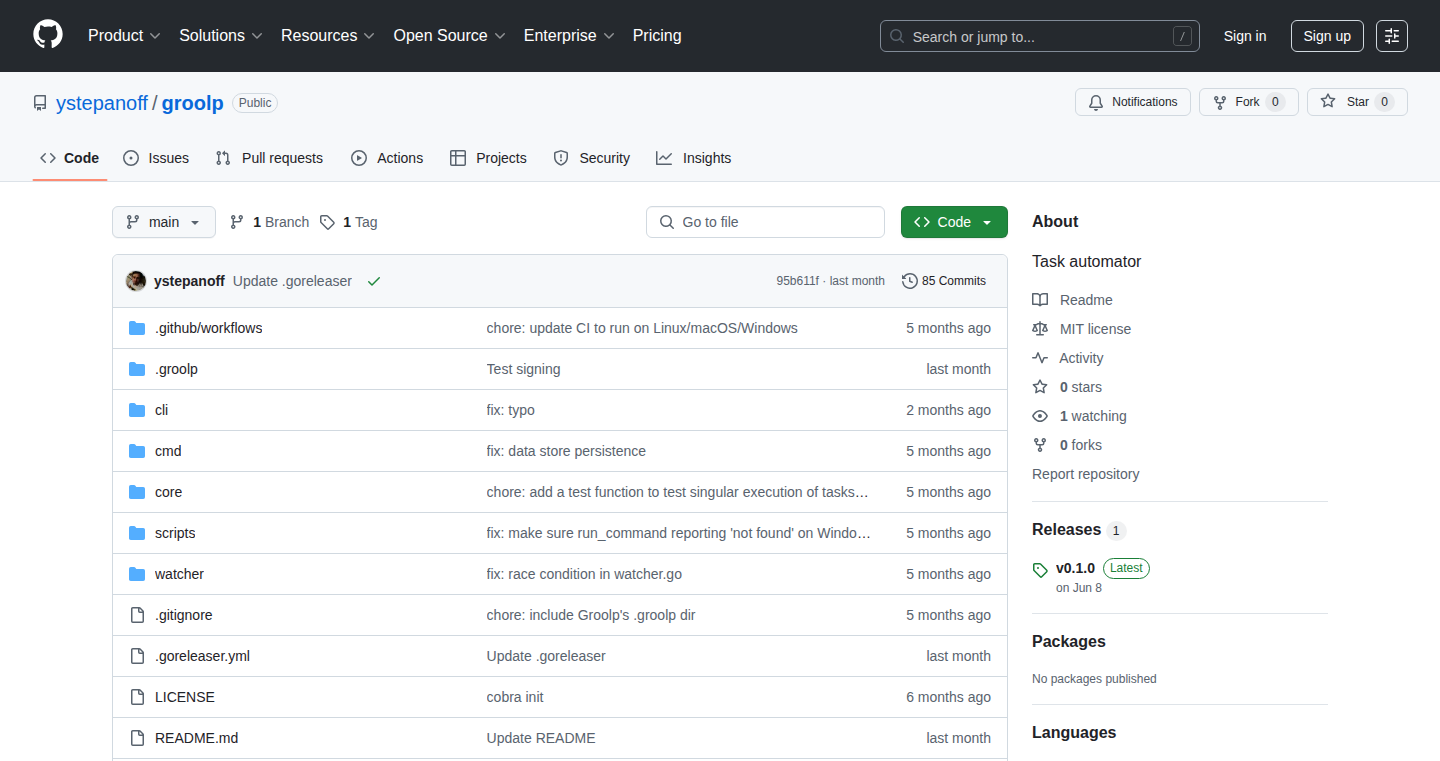Image resolution: width=1440 pixels, height=761 pixels.
Task: Open commit message 'fix: race condition in watcher.go'
Action: 584,574
